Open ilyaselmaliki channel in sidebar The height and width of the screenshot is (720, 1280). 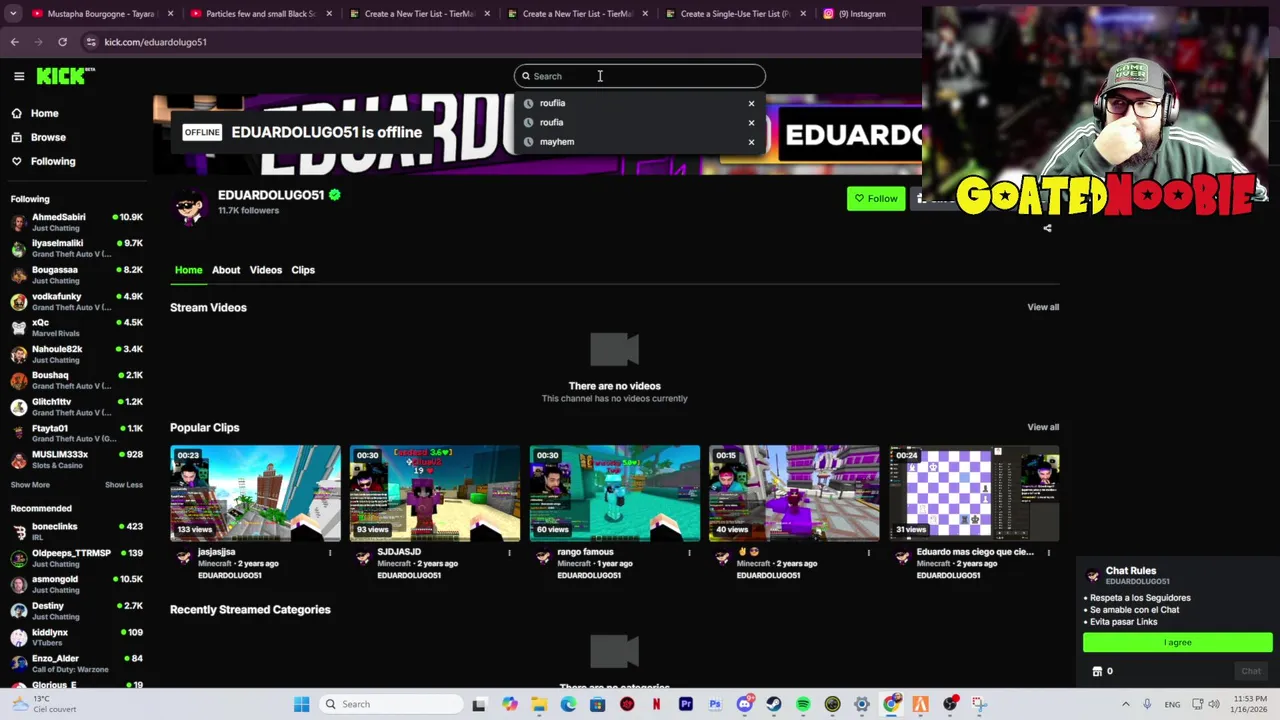[76, 248]
